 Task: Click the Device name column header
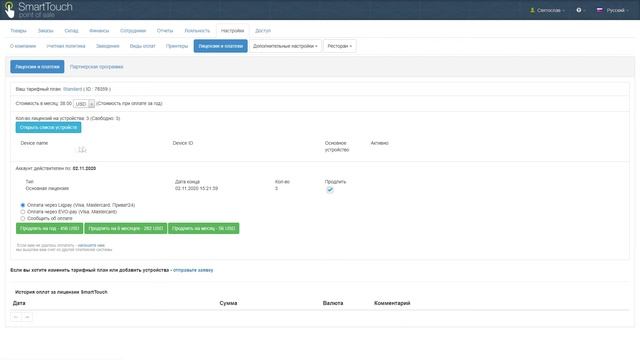[x=34, y=143]
